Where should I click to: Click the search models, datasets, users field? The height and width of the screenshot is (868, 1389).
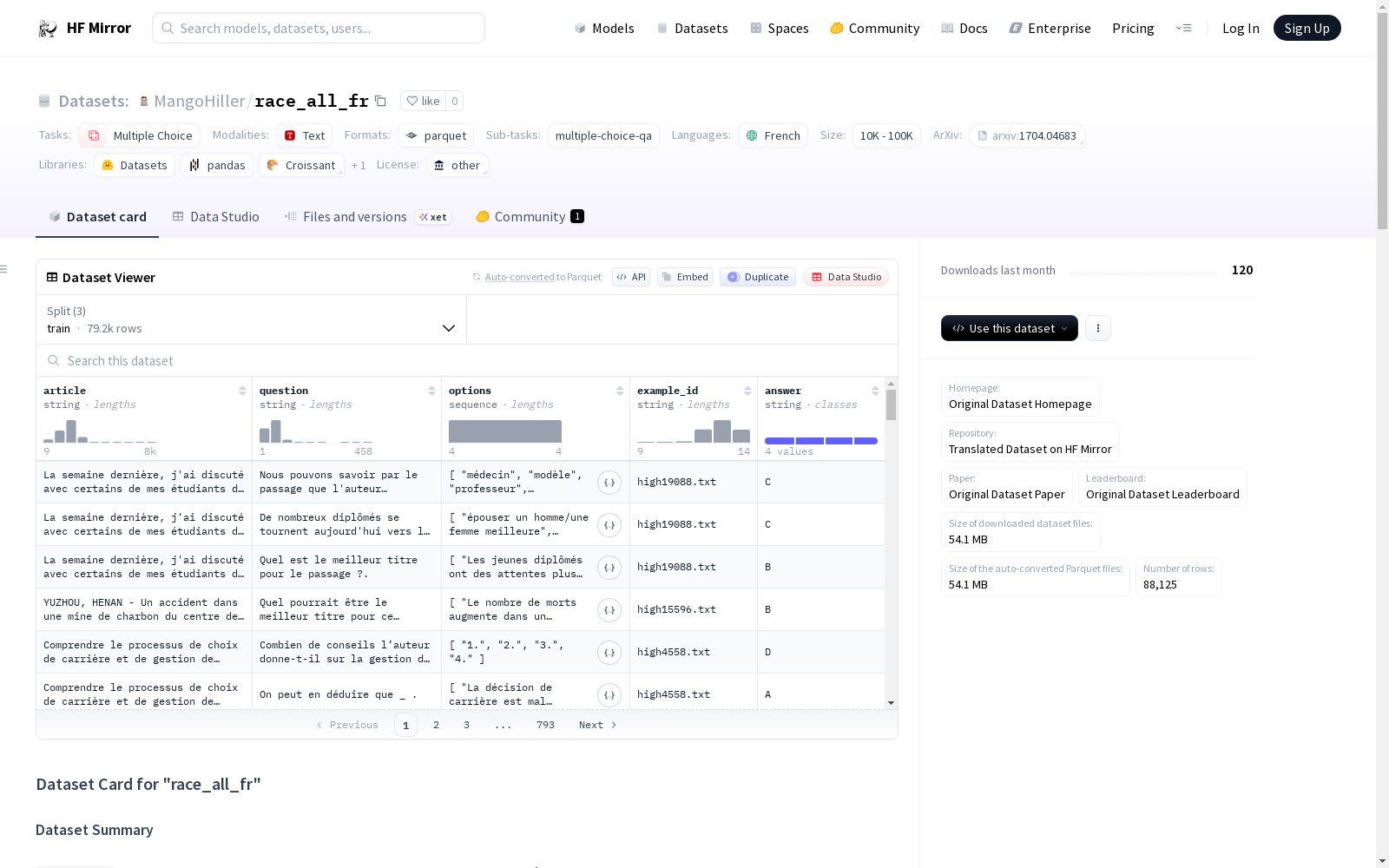(x=319, y=28)
